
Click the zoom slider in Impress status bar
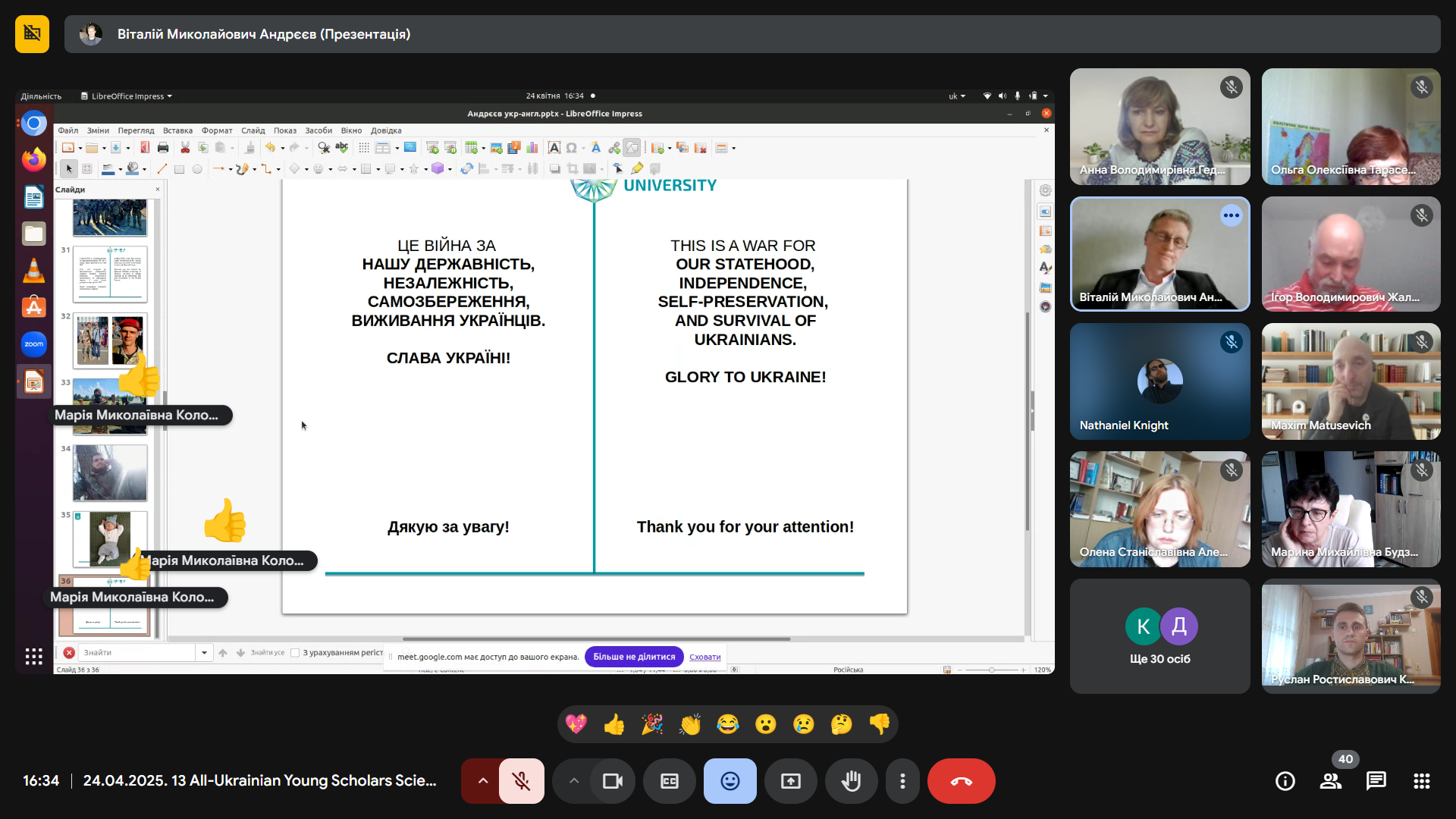[x=991, y=670]
